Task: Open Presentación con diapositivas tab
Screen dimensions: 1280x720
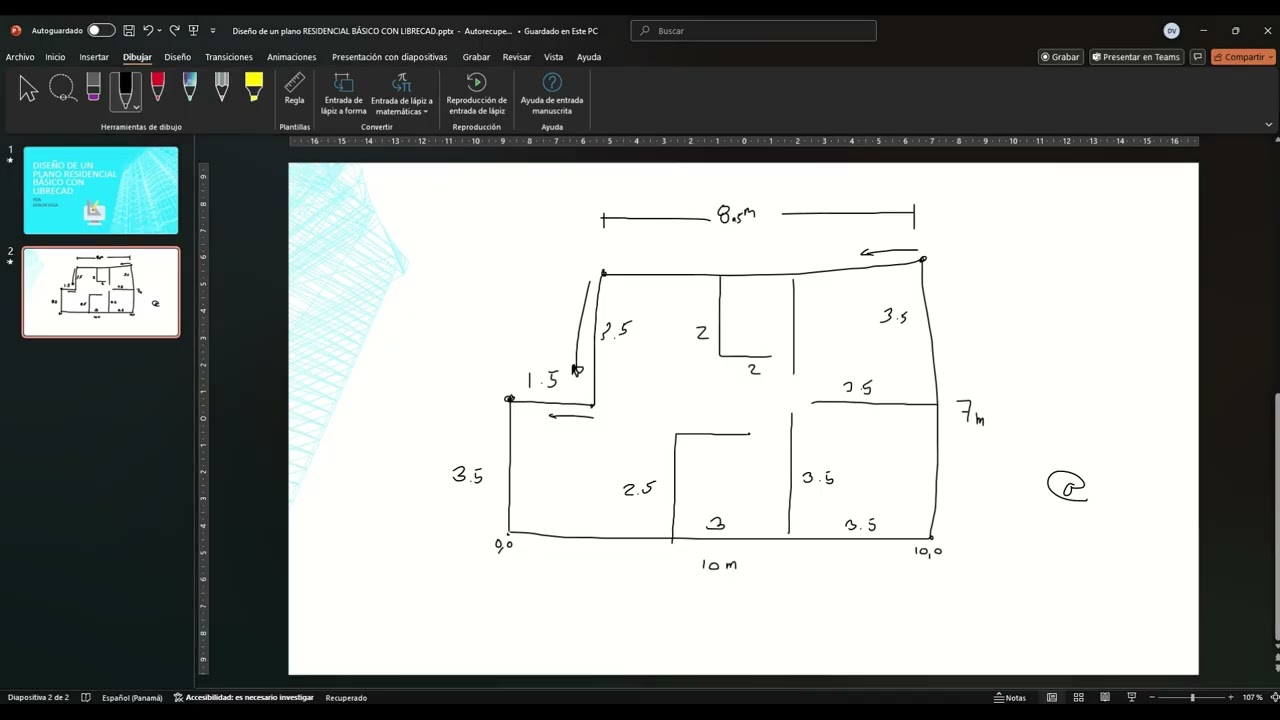Action: (389, 57)
